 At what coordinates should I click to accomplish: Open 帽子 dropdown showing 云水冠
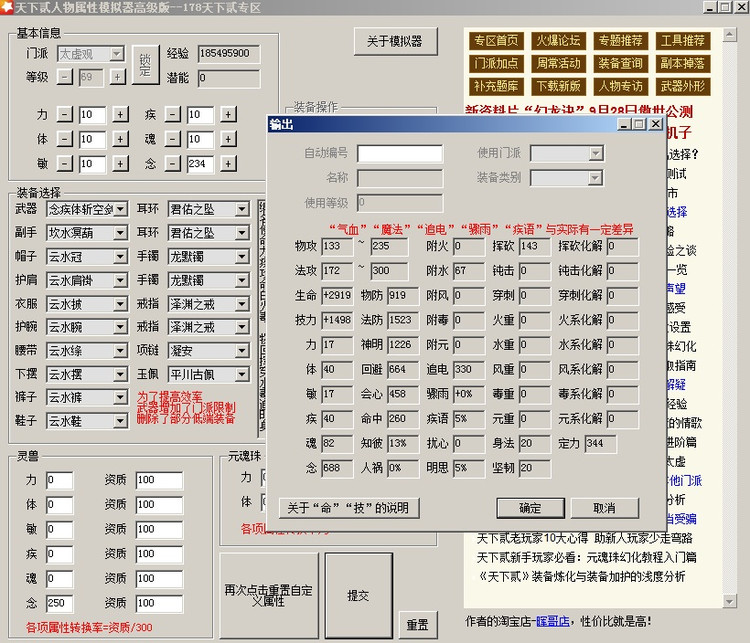click(x=121, y=257)
